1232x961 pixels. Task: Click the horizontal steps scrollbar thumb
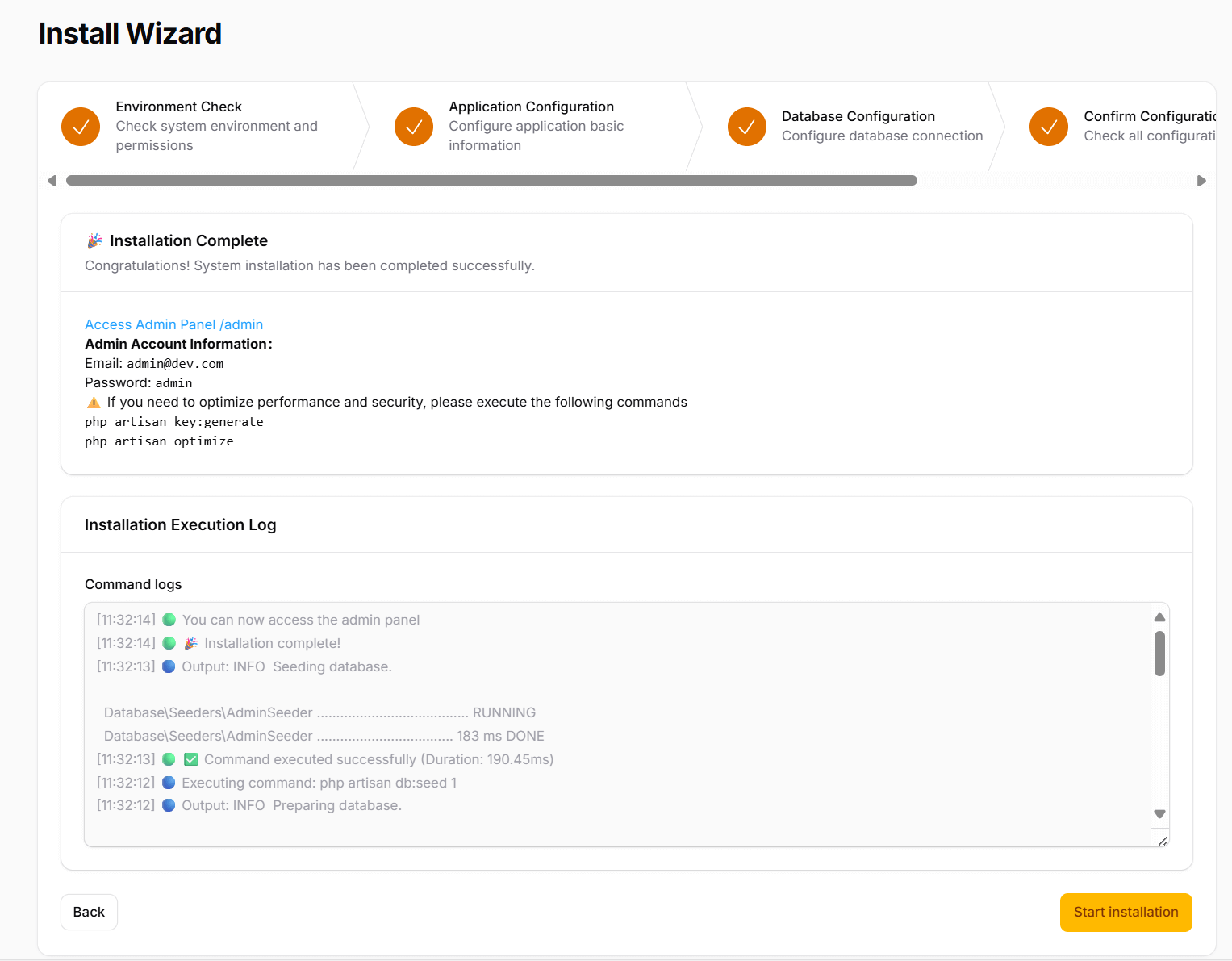click(491, 181)
